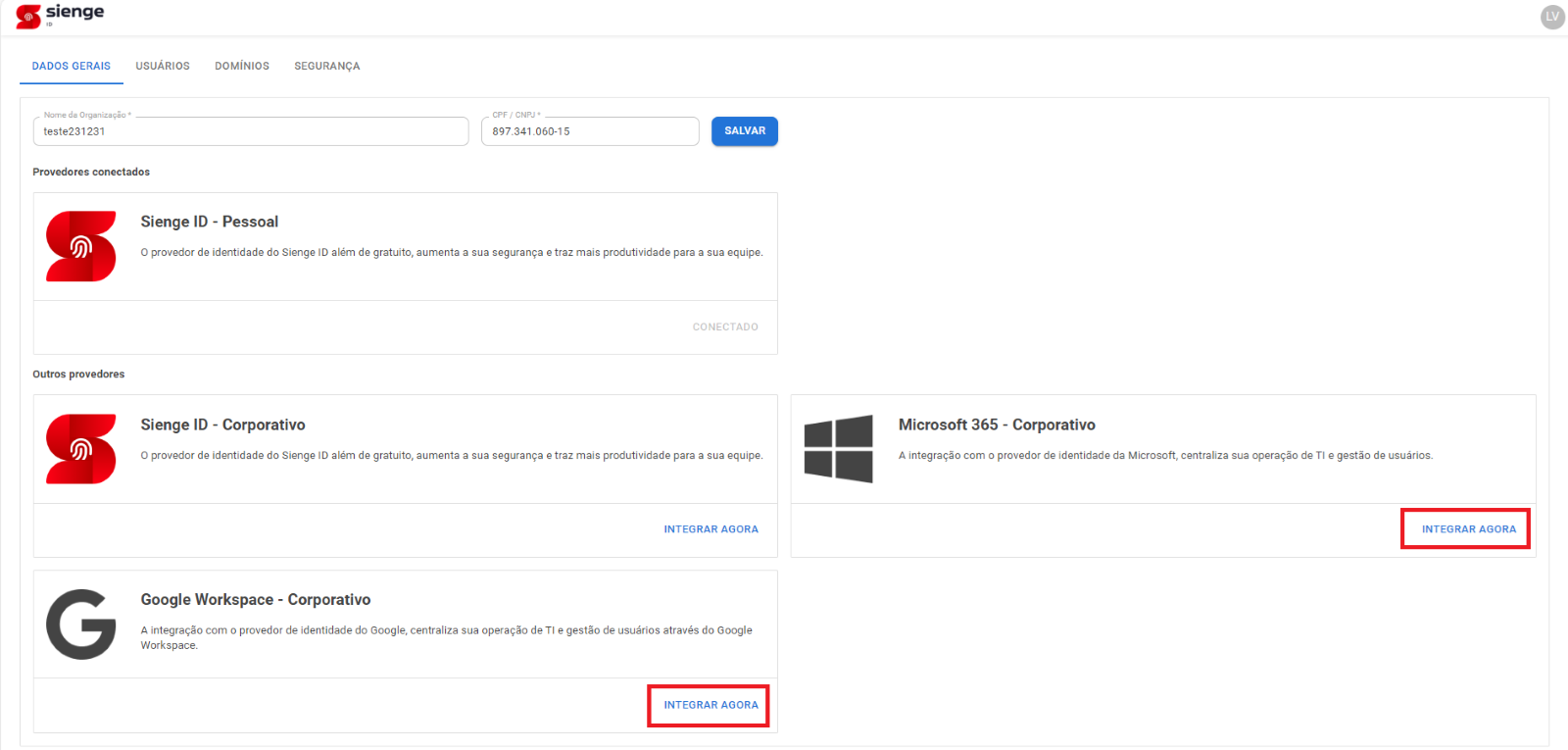Select the Microsoft 365 - Corporativo title
This screenshot has height=750, width=1568.
(997, 425)
